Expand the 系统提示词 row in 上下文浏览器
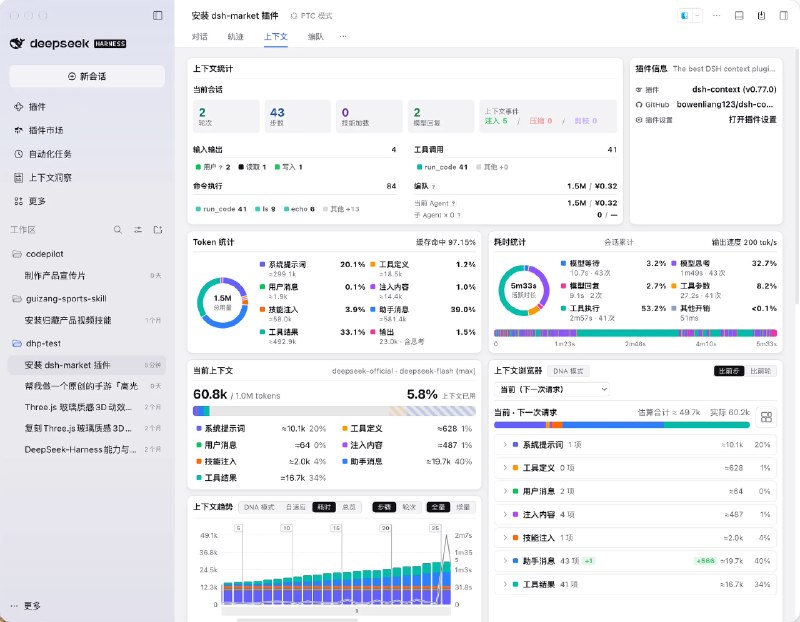 [x=635, y=445]
